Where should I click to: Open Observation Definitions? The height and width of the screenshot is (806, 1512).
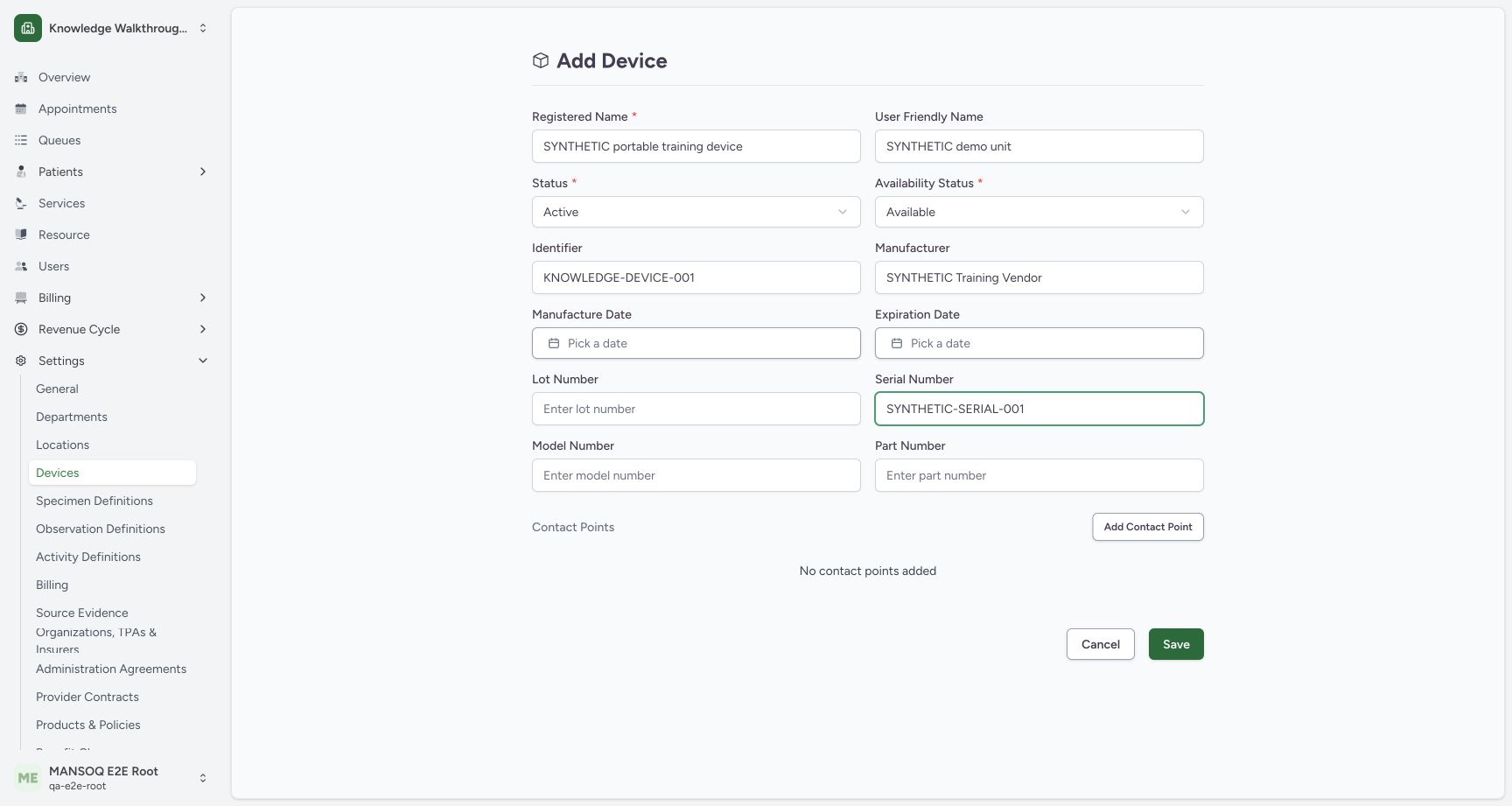[101, 529]
